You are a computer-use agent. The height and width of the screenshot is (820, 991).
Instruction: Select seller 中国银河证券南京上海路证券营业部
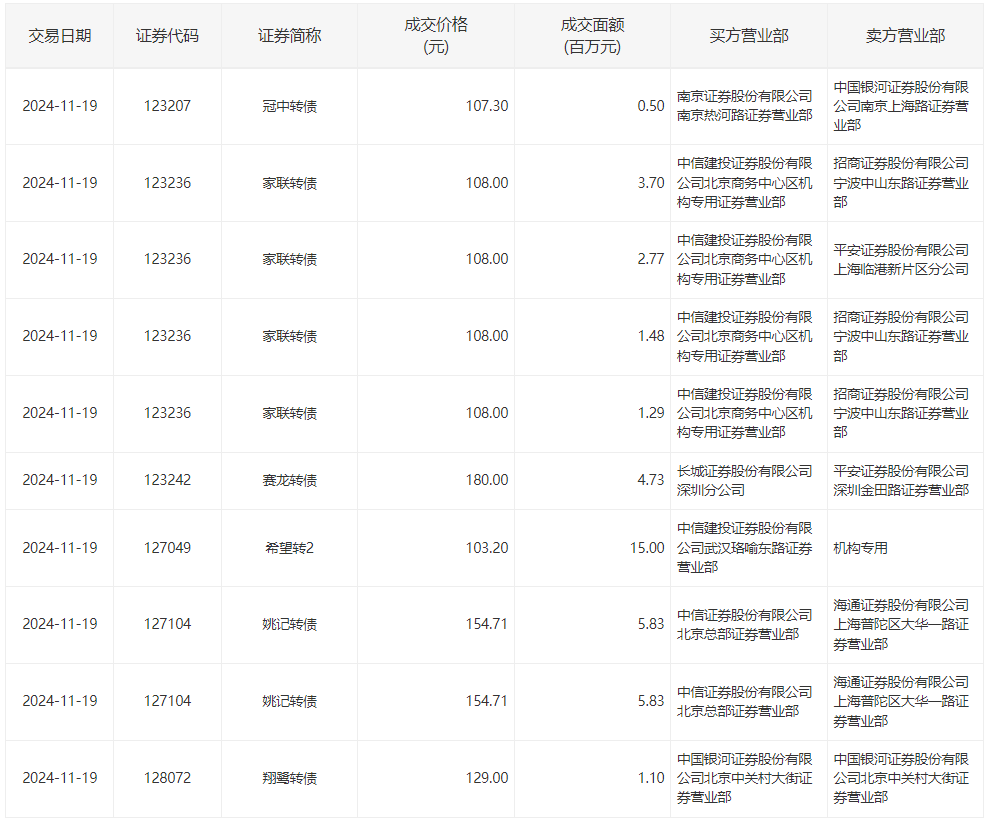tap(901, 106)
